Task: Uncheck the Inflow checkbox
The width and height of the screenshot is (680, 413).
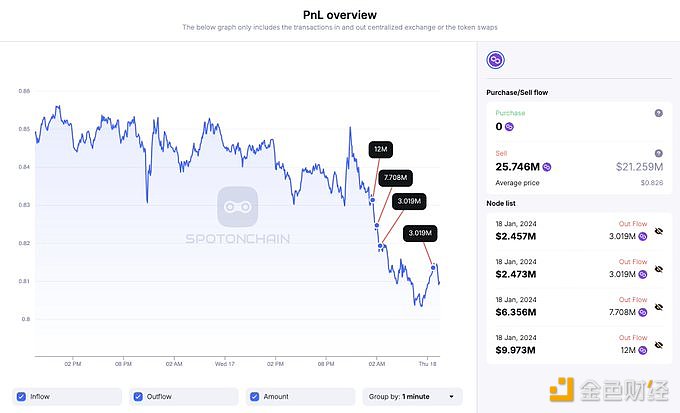Action: tap(21, 397)
